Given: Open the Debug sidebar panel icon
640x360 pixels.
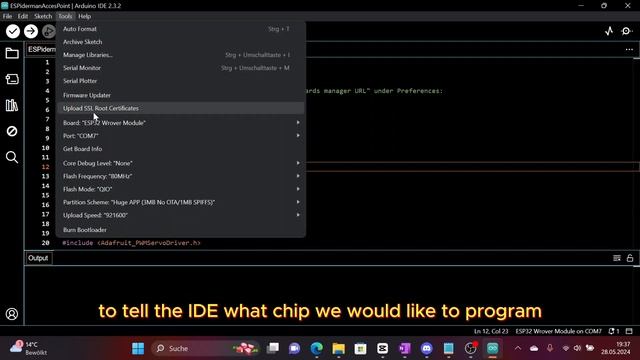Looking at the screenshot, I should tap(12, 131).
